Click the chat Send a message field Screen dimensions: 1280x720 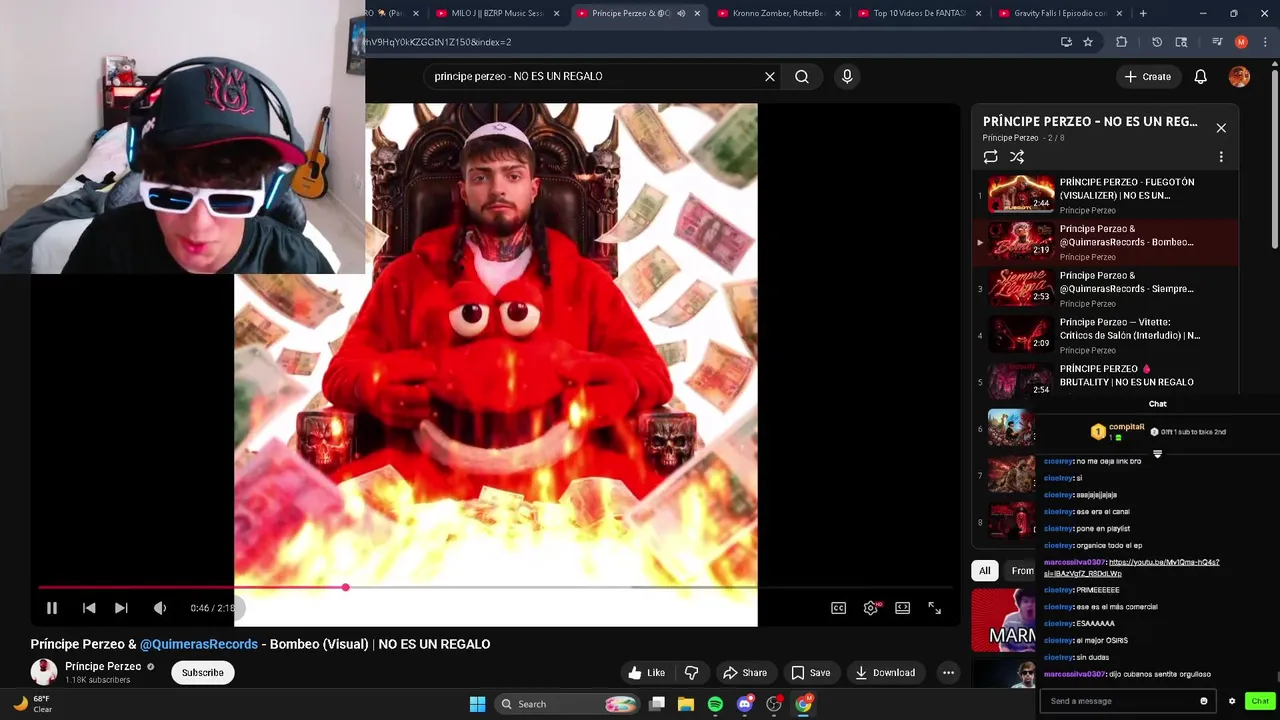1118,701
